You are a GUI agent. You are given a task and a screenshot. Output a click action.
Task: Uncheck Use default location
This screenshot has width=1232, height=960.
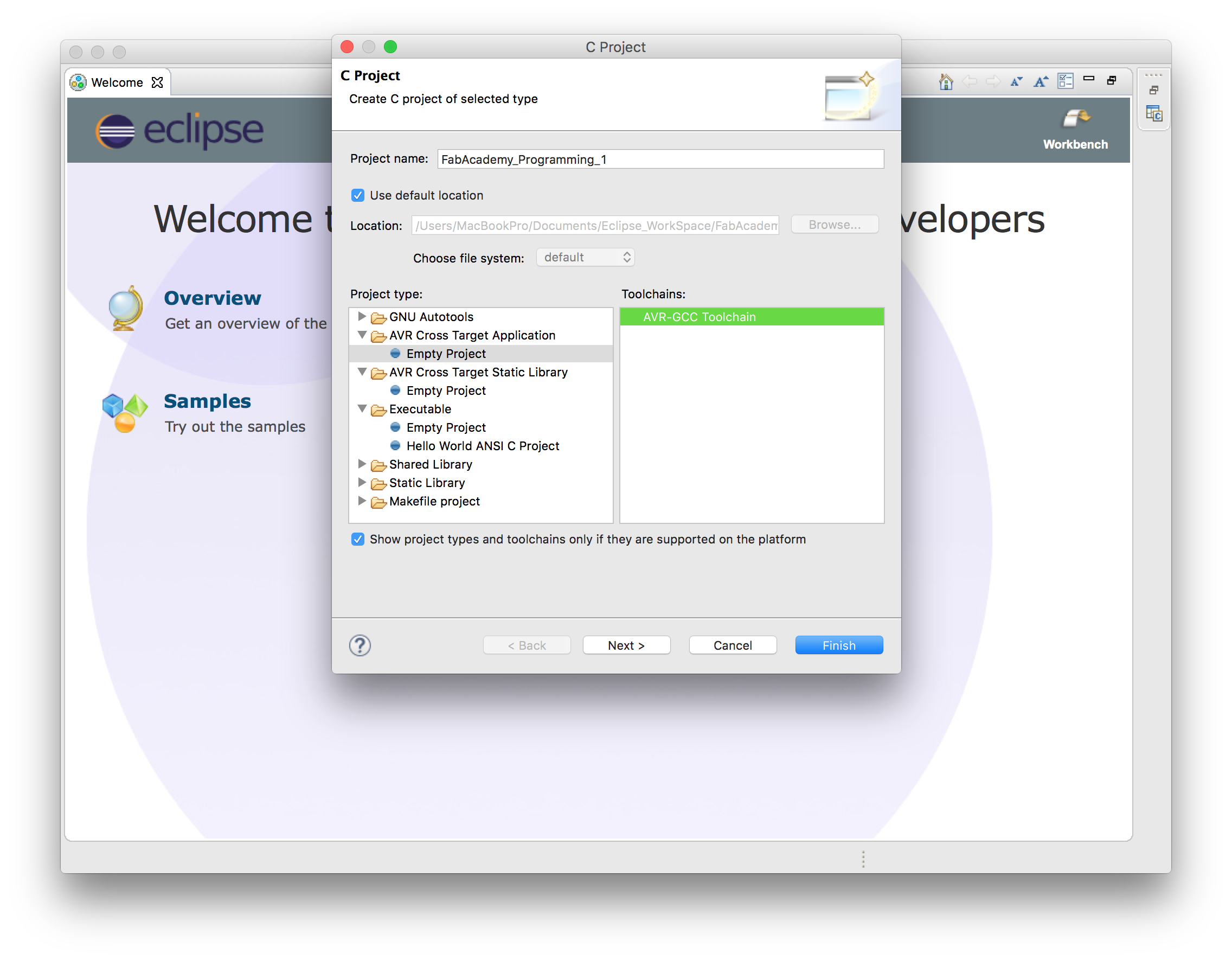point(358,195)
